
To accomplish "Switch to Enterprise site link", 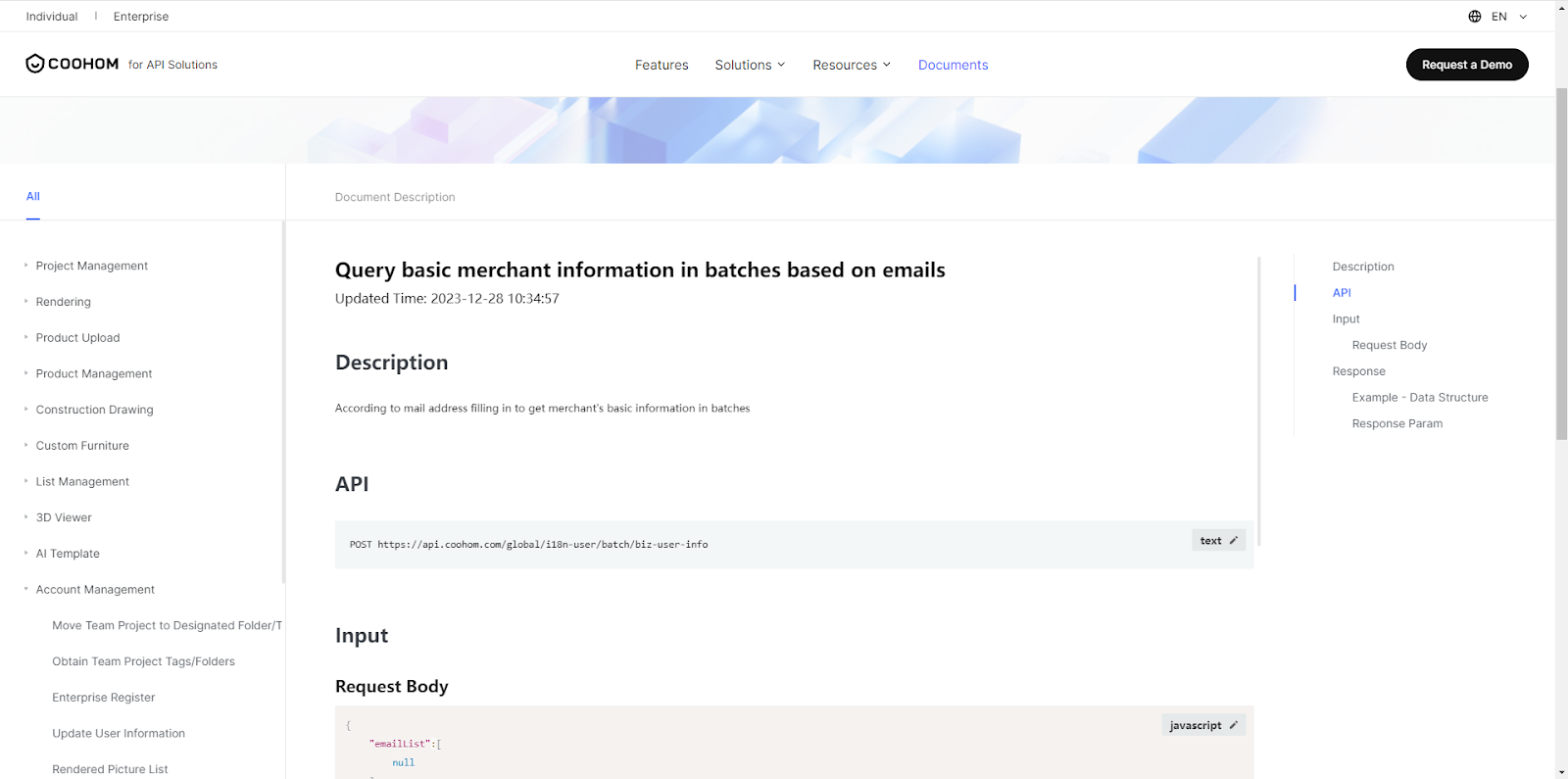I will click(141, 17).
